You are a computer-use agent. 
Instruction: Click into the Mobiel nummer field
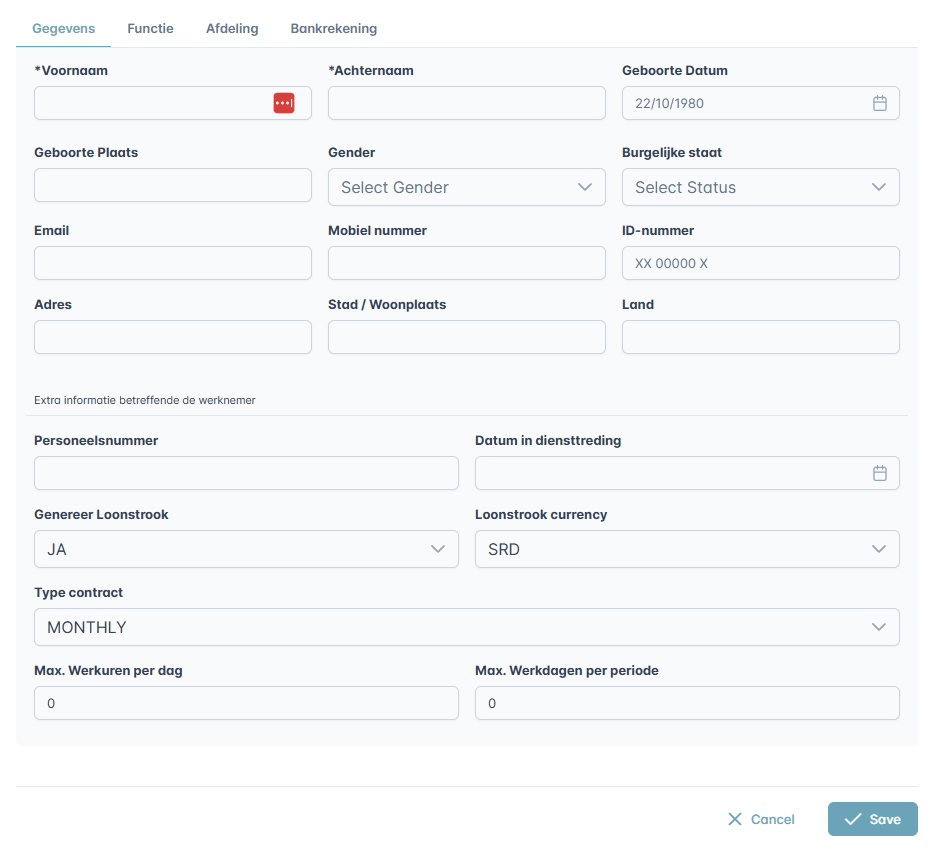pyautogui.click(x=466, y=263)
